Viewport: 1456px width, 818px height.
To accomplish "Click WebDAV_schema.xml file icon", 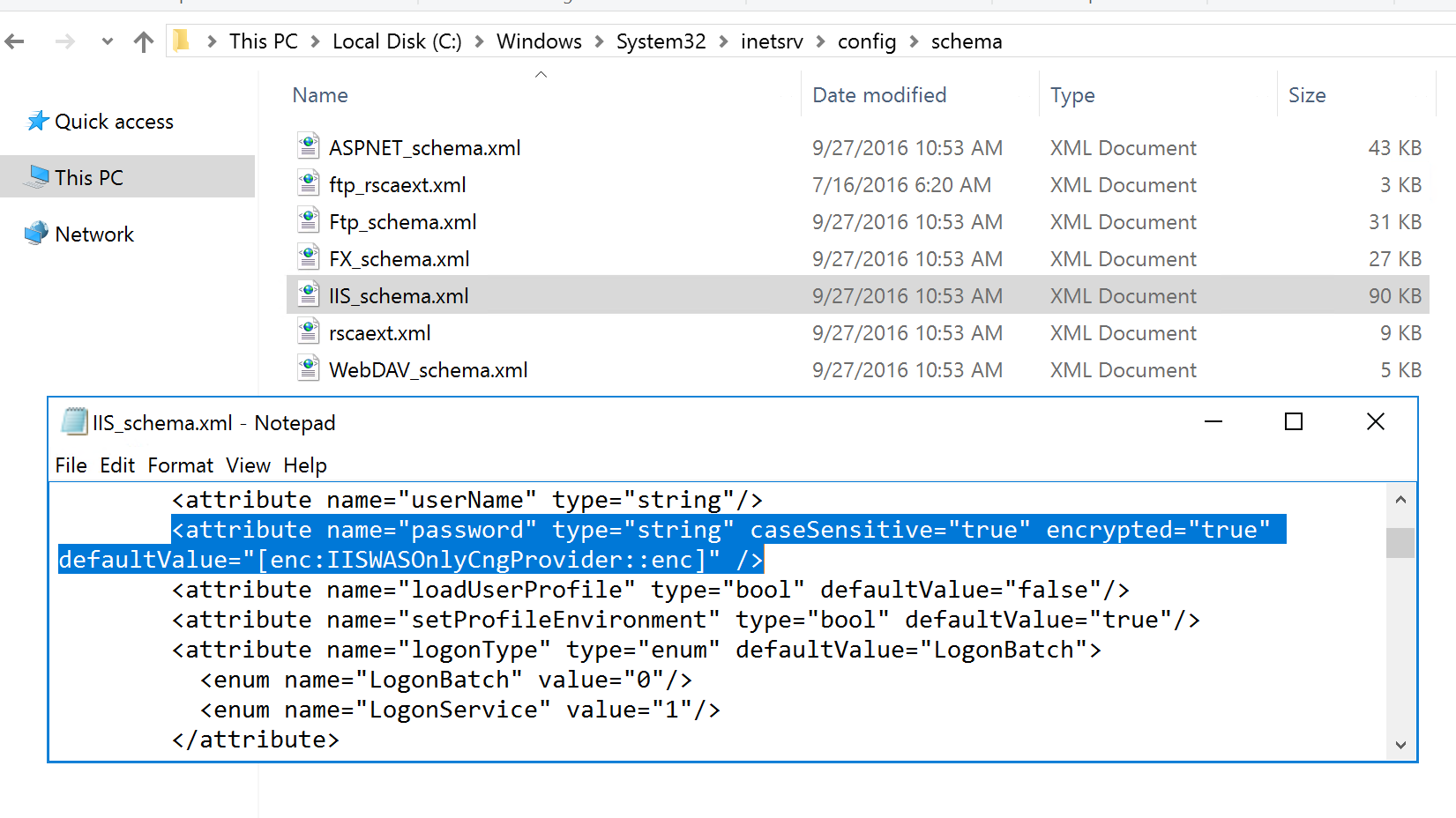I will pos(308,368).
